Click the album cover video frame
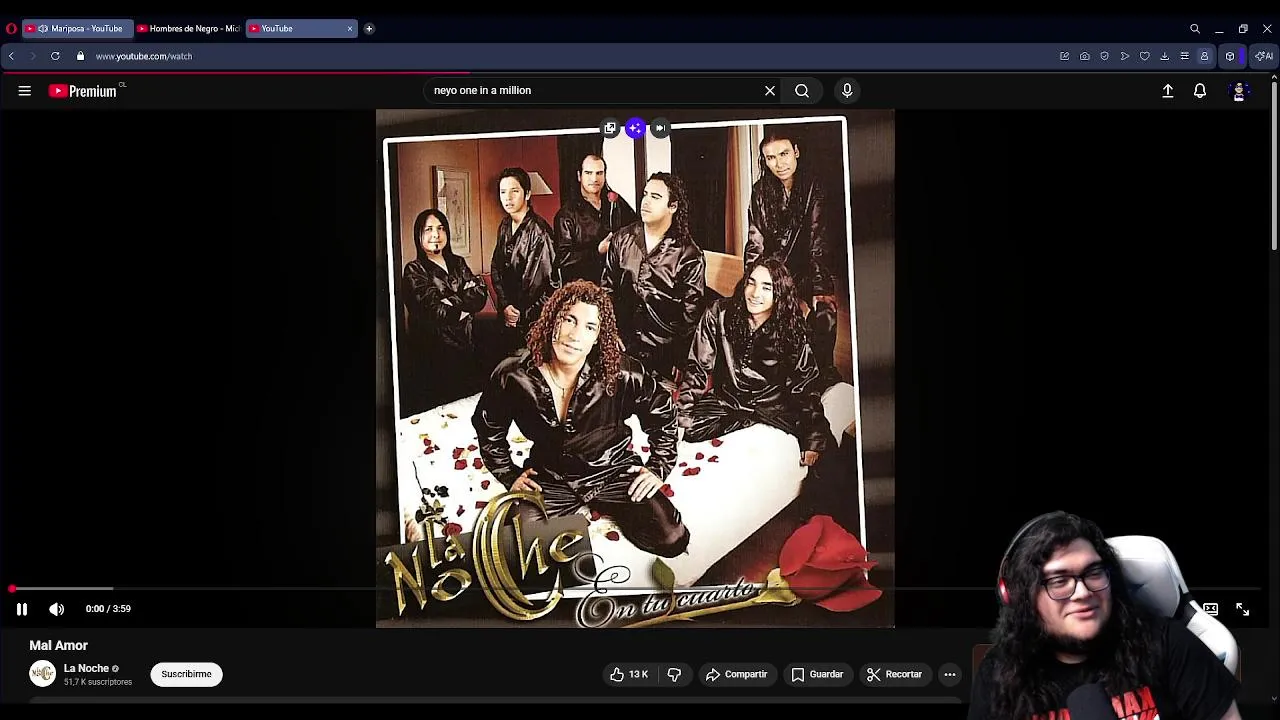The height and width of the screenshot is (720, 1280). point(635,369)
